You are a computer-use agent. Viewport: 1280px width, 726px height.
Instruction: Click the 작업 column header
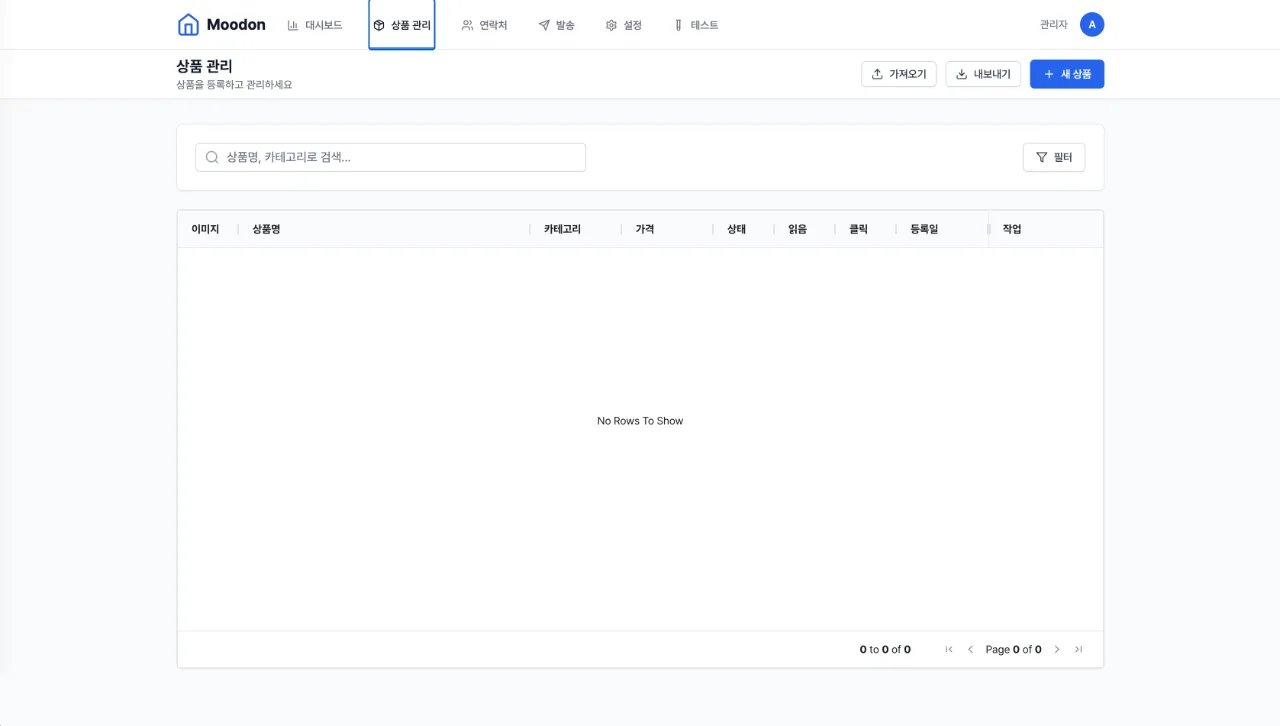[x=1012, y=229]
